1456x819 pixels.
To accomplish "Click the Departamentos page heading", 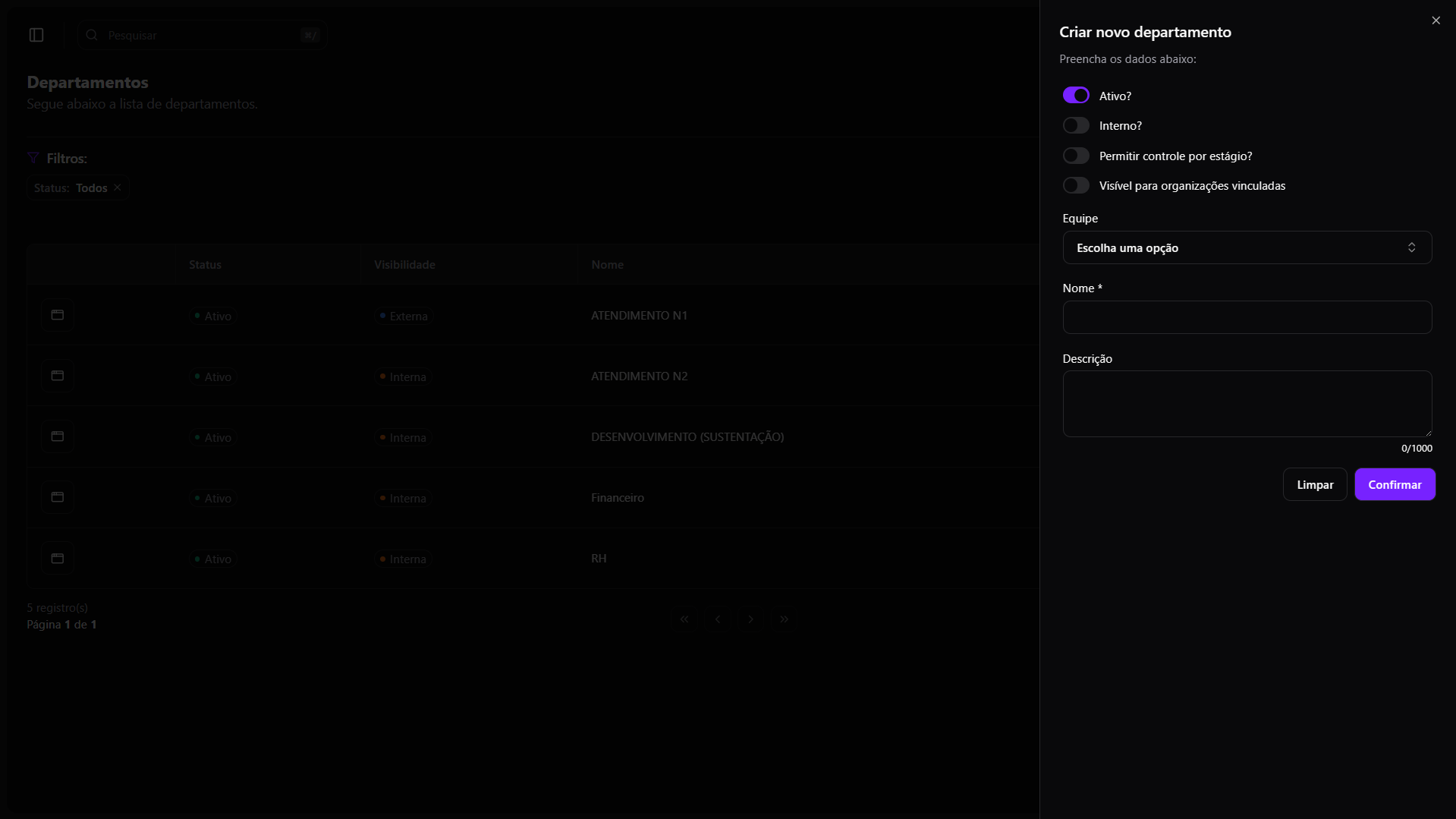I will click(x=87, y=82).
